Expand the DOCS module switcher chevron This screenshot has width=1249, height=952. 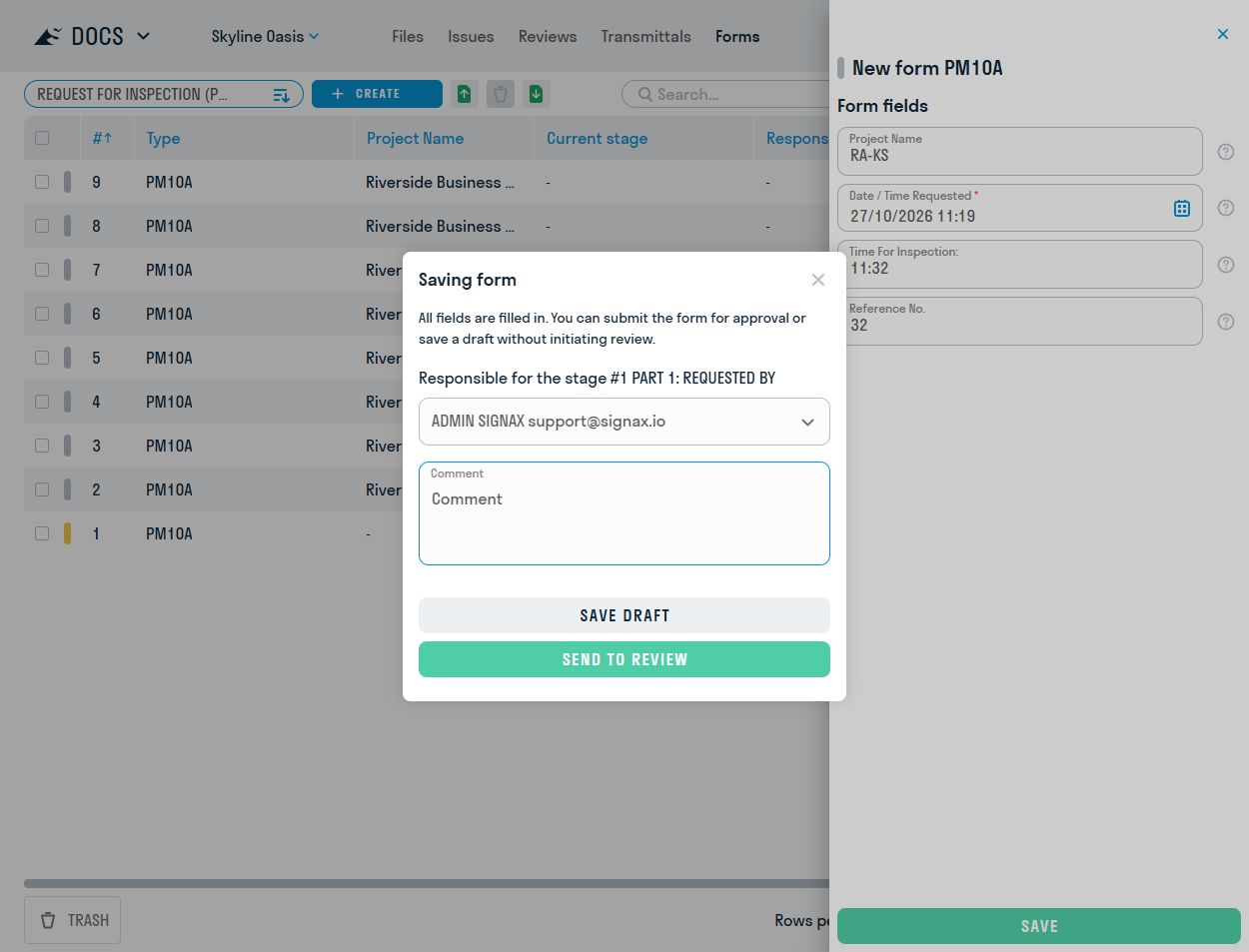click(x=143, y=36)
